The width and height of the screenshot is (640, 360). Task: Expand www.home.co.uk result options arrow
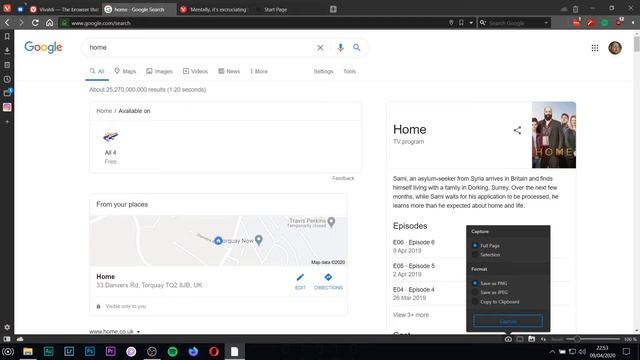point(138,331)
